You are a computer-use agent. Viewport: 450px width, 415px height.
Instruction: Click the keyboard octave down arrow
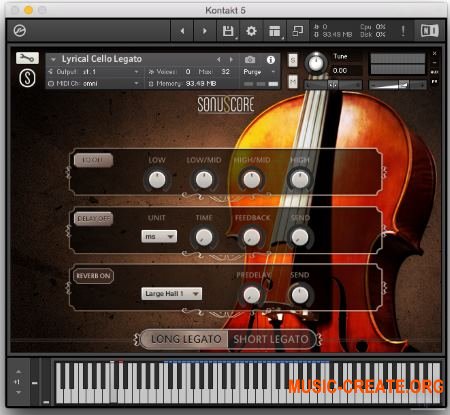18,392
